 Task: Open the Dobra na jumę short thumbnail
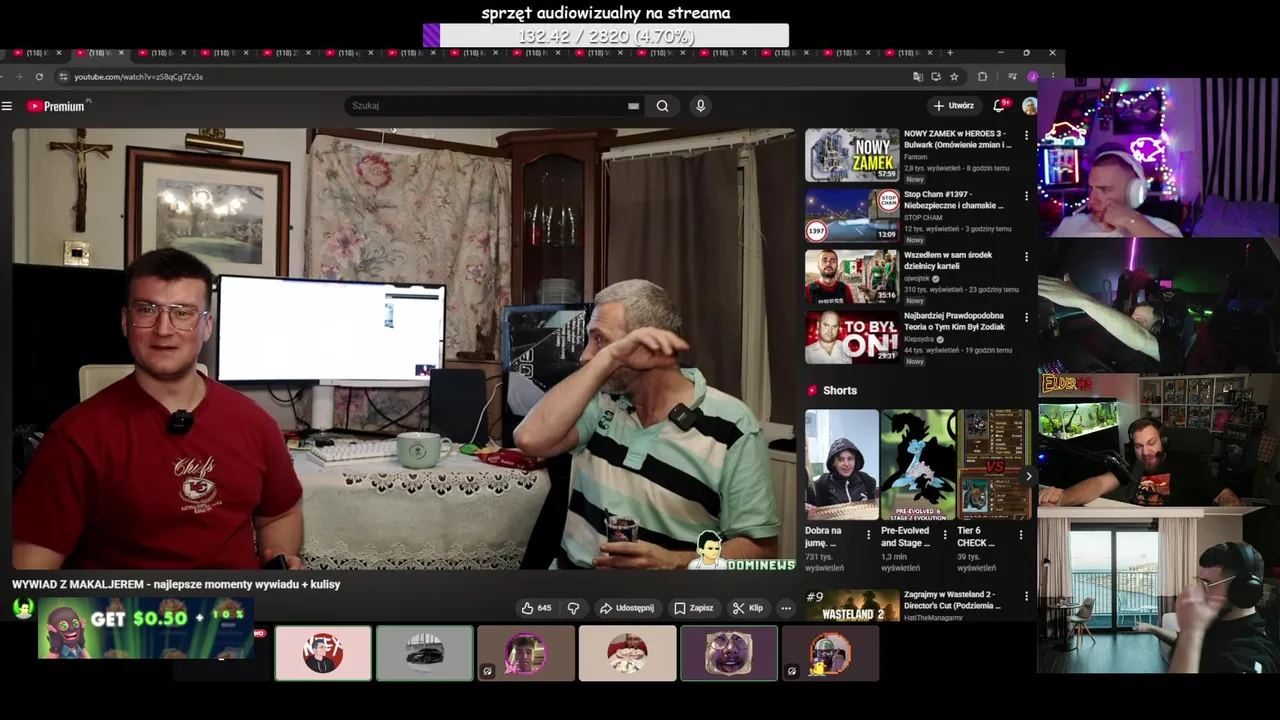click(x=842, y=464)
